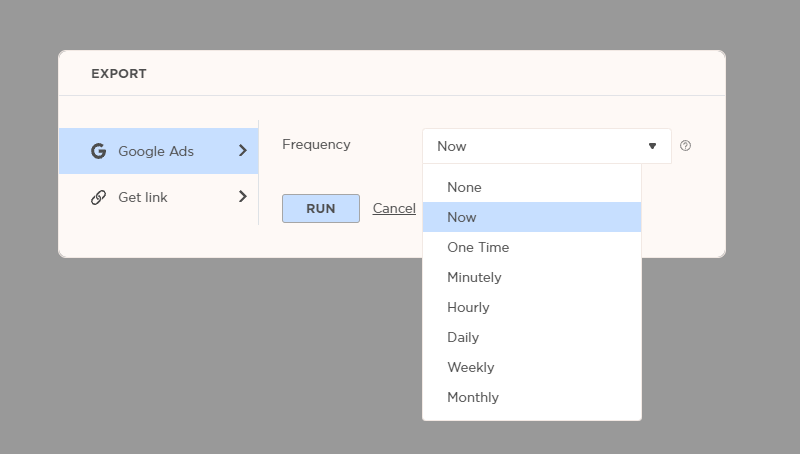Select the Google Ads export tab
Image resolution: width=800 pixels, height=454 pixels.
159,151
